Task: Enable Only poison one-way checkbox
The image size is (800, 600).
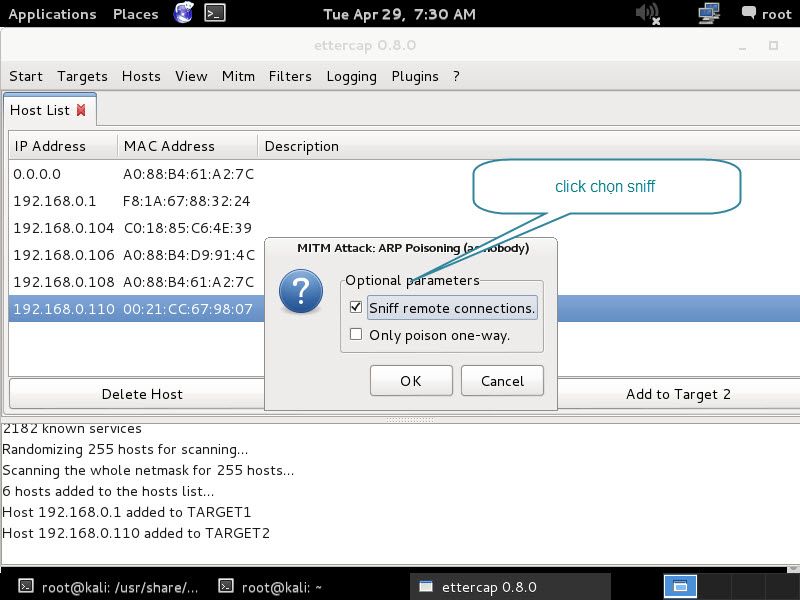Action: [x=356, y=334]
